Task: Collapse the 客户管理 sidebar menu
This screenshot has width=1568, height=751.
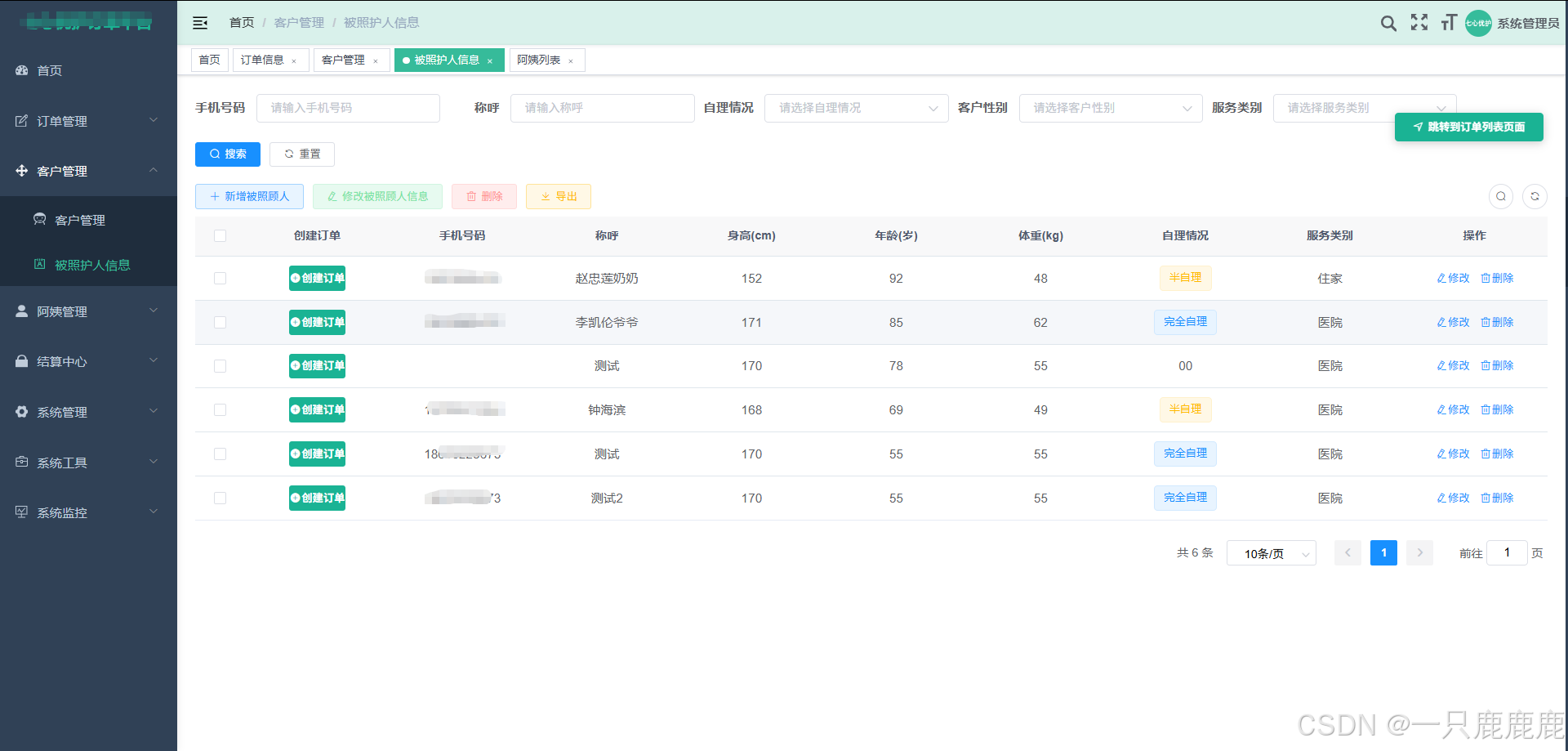Action: click(x=88, y=171)
